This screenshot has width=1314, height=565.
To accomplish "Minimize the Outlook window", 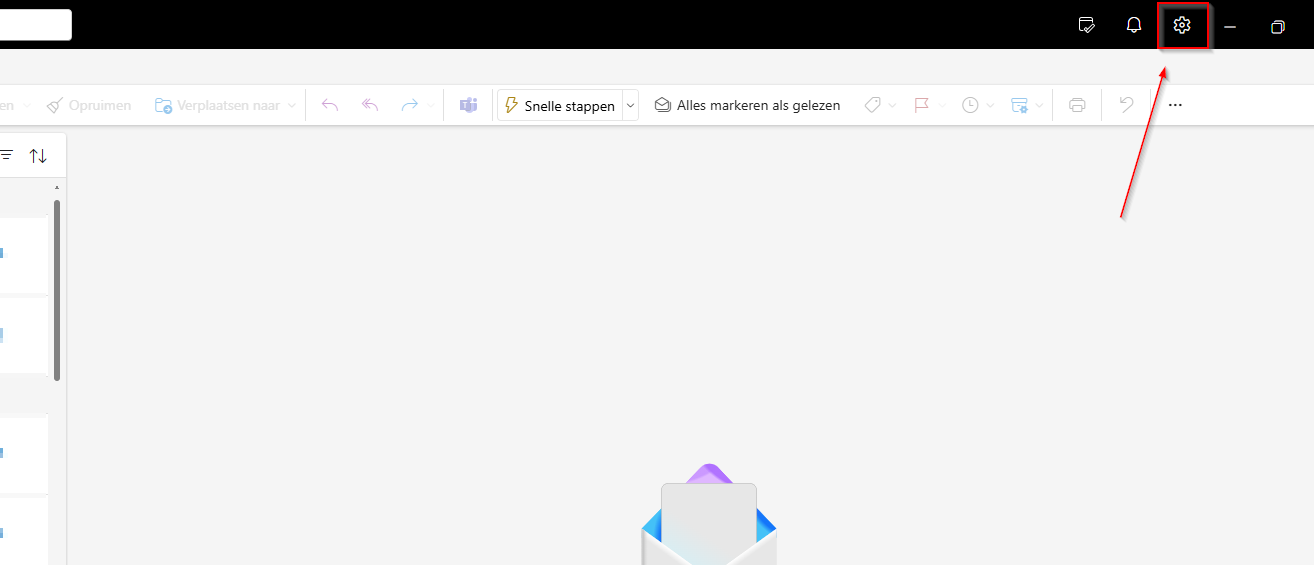I will point(1230,27).
